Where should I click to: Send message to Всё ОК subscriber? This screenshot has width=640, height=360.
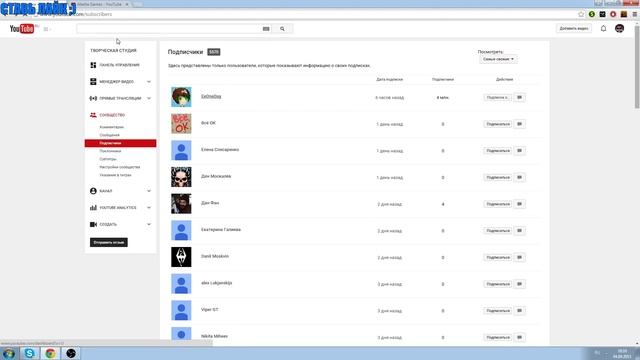tap(520, 124)
